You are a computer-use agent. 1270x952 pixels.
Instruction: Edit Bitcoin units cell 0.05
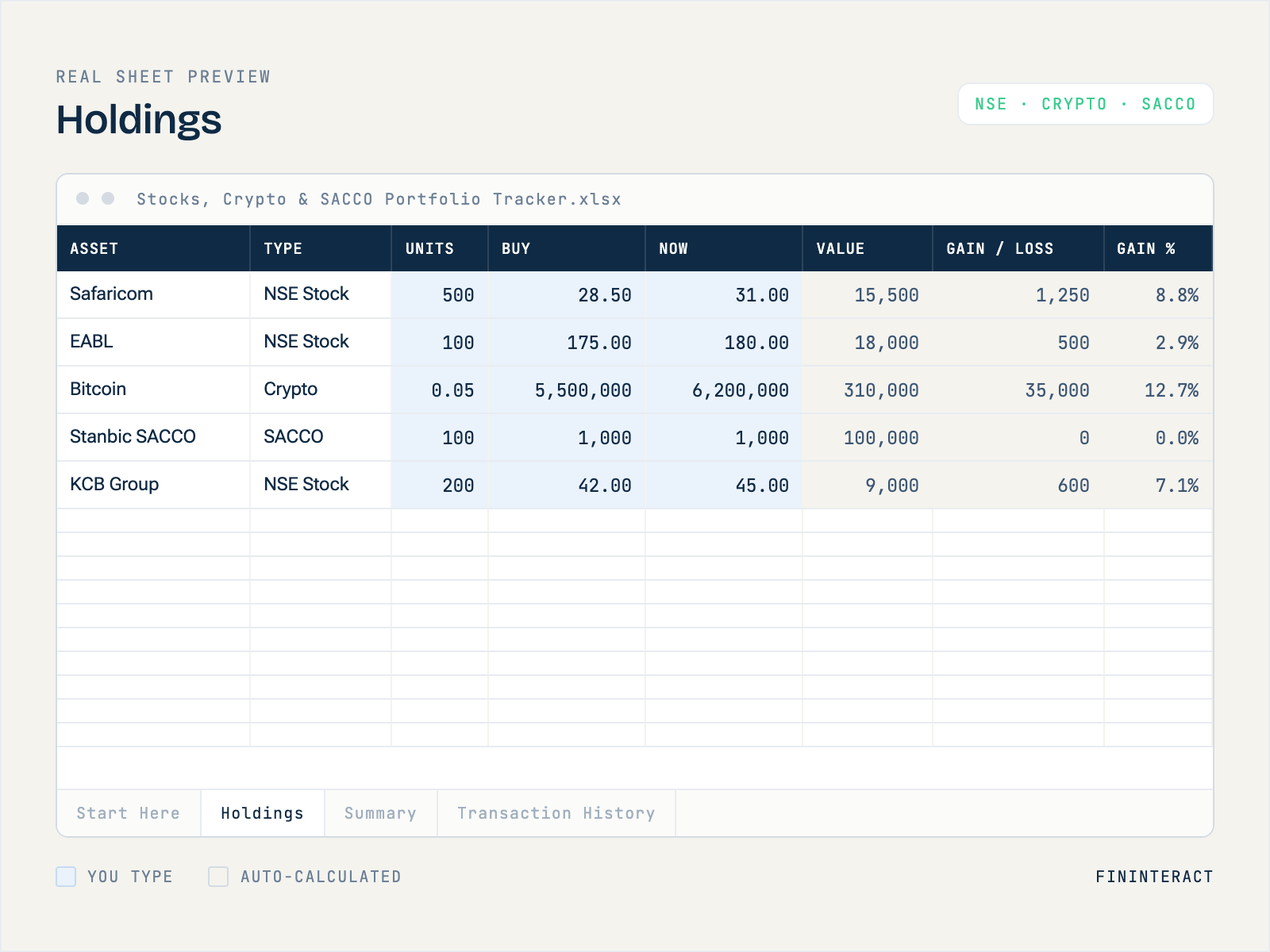click(440, 390)
